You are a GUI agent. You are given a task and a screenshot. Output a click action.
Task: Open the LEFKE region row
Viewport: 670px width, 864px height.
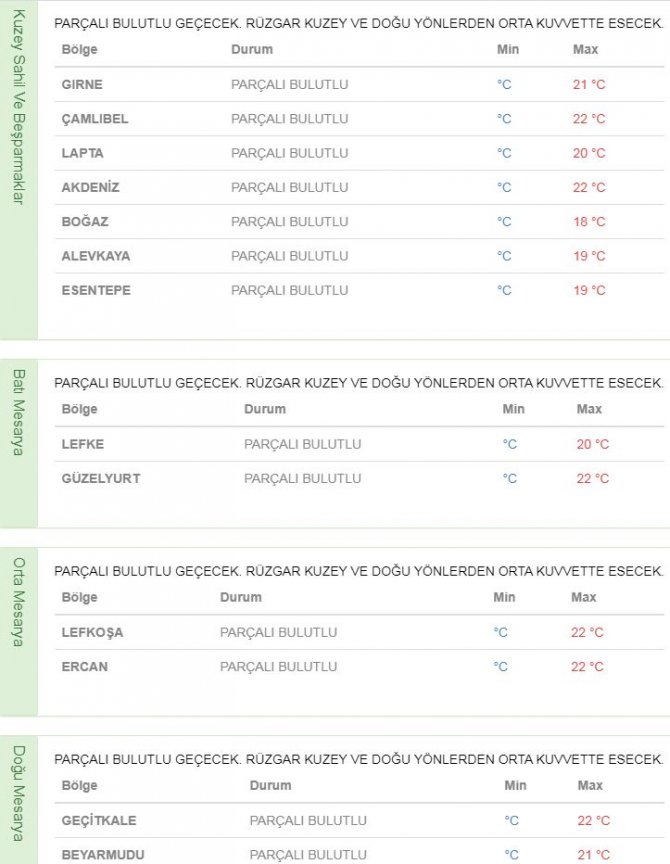click(x=82, y=444)
